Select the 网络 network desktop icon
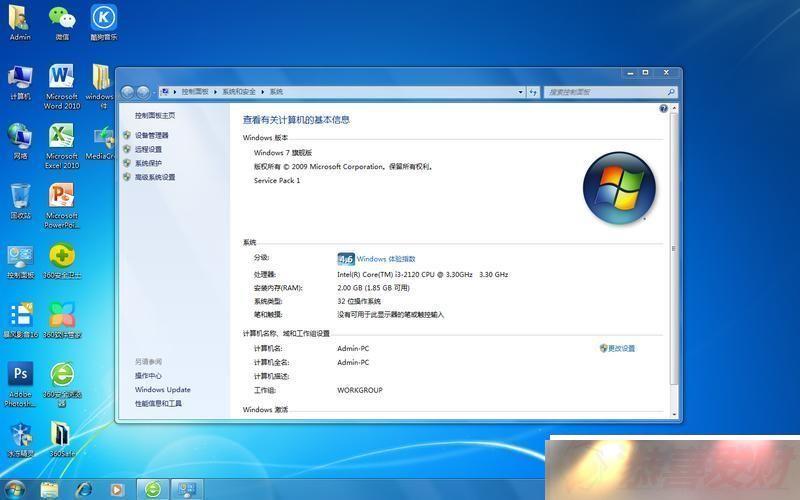This screenshot has height=500, width=800. point(20,141)
